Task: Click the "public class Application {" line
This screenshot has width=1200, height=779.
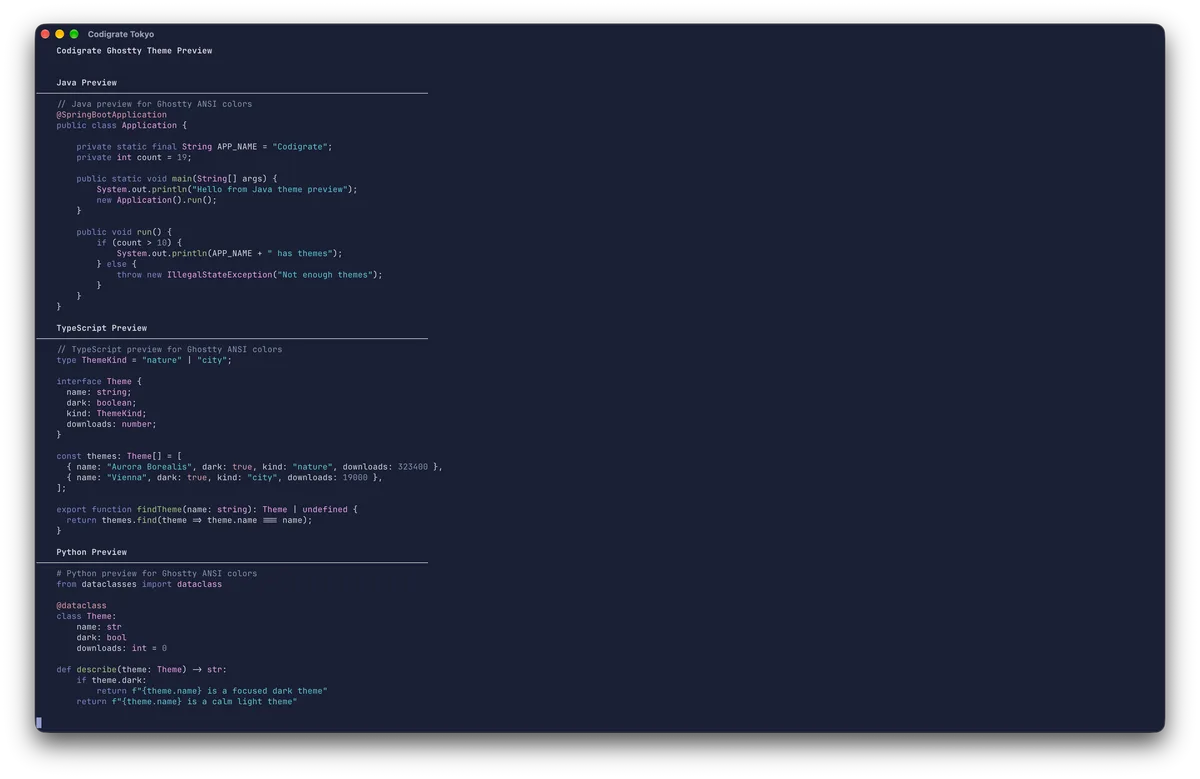Action: [122, 126]
